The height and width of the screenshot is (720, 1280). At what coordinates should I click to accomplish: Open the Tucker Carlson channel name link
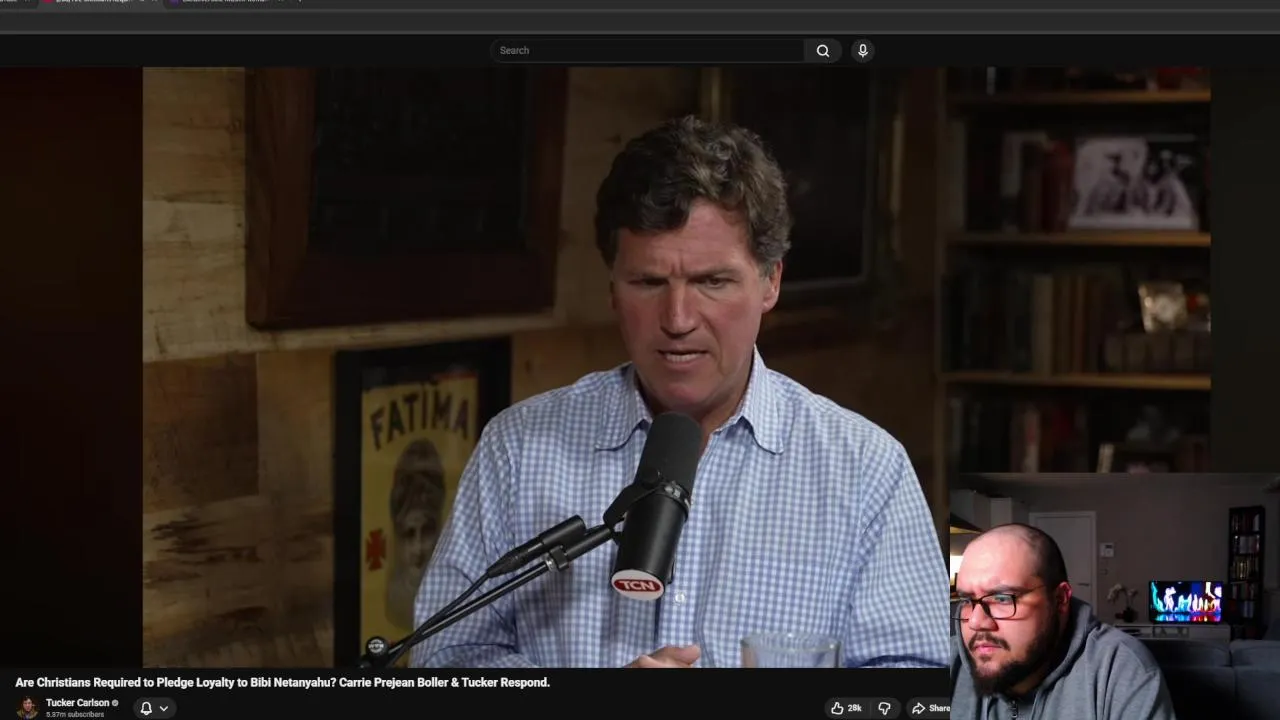[x=77, y=703]
